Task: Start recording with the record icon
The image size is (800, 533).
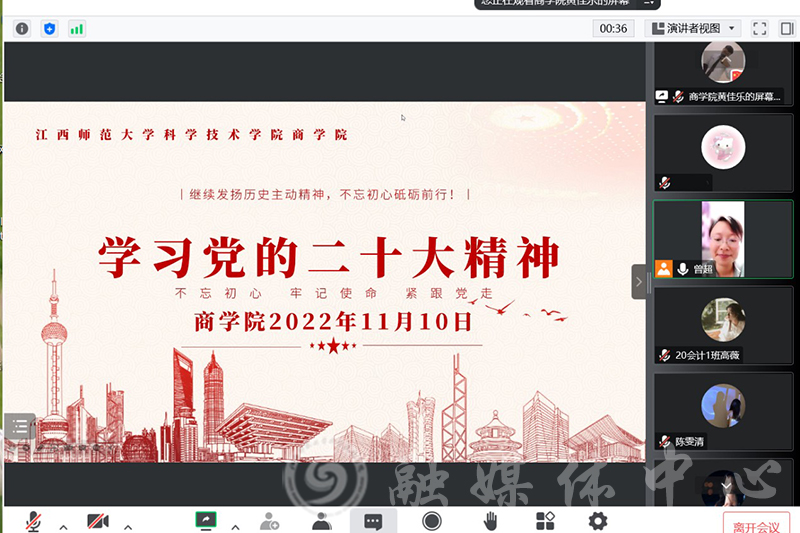Action: pyautogui.click(x=432, y=521)
